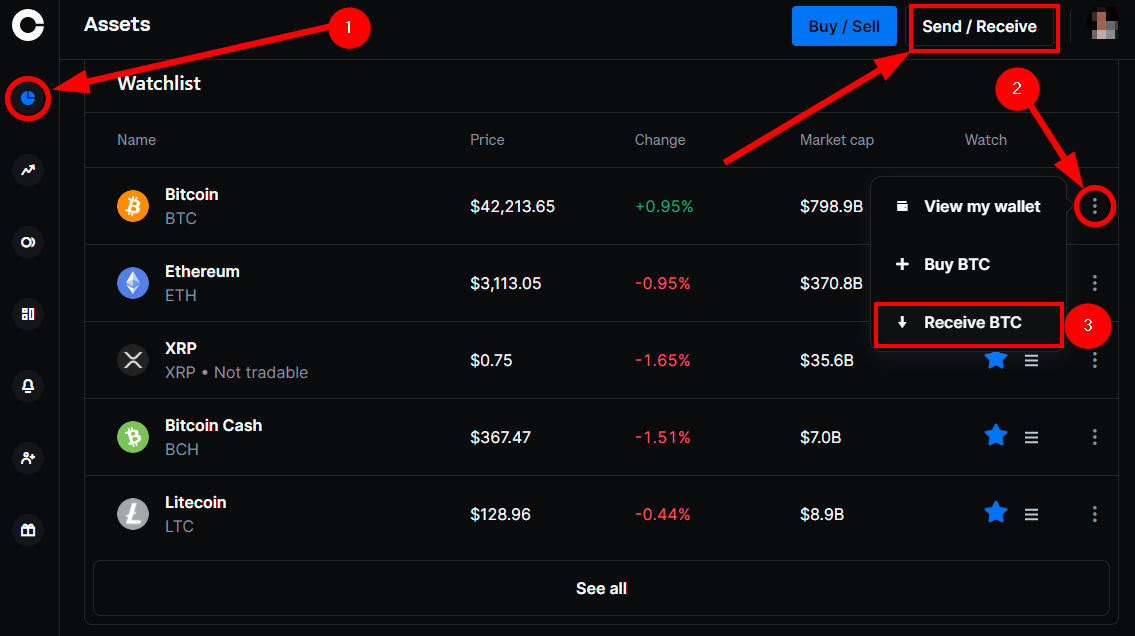Image resolution: width=1135 pixels, height=636 pixels.
Task: Click Ethereum price $3,113.05
Action: point(505,284)
